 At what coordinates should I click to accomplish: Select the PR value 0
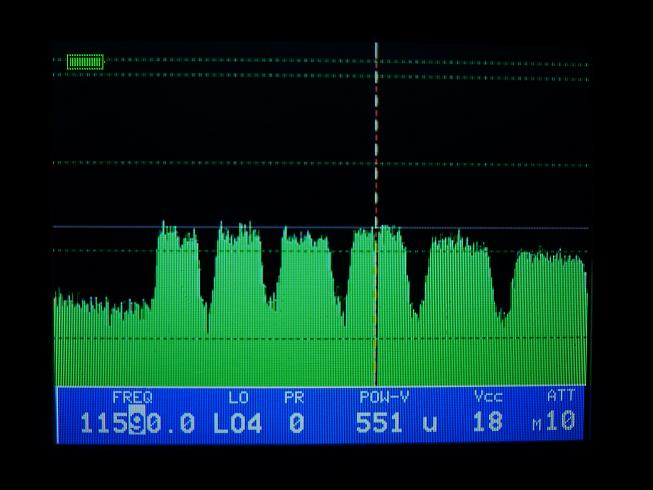pos(296,422)
